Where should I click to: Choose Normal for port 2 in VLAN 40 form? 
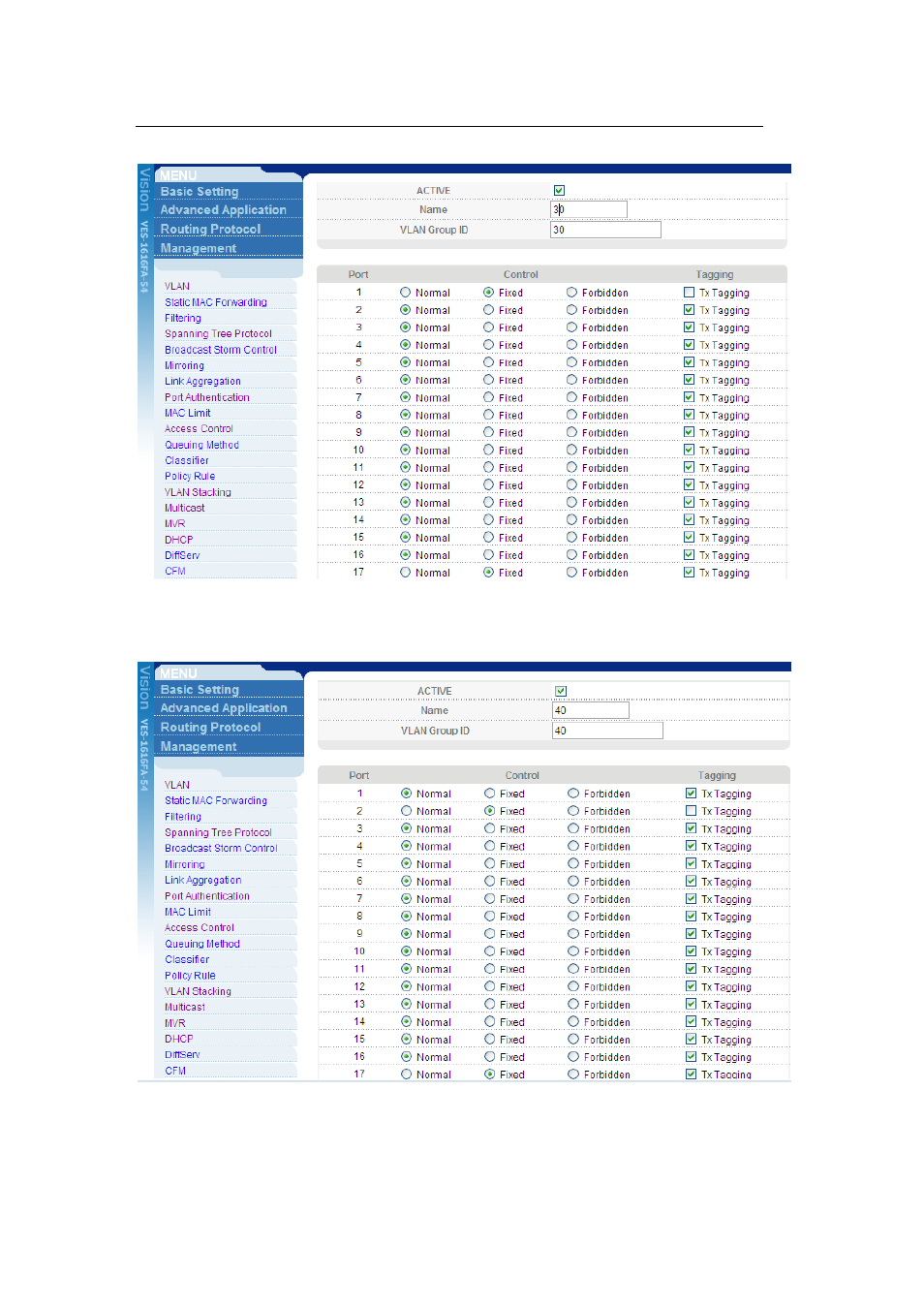[x=407, y=811]
